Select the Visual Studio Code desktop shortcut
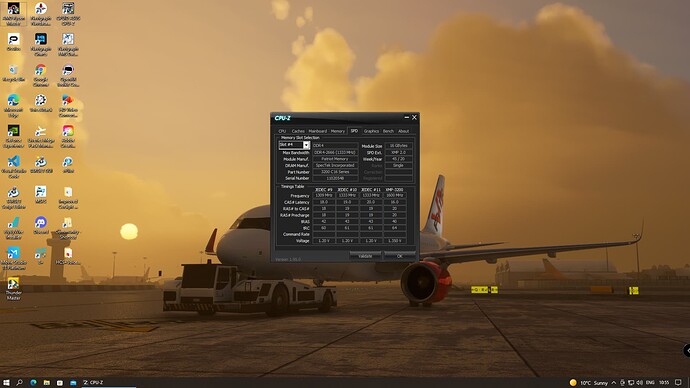The width and height of the screenshot is (690, 388). [x=13, y=166]
